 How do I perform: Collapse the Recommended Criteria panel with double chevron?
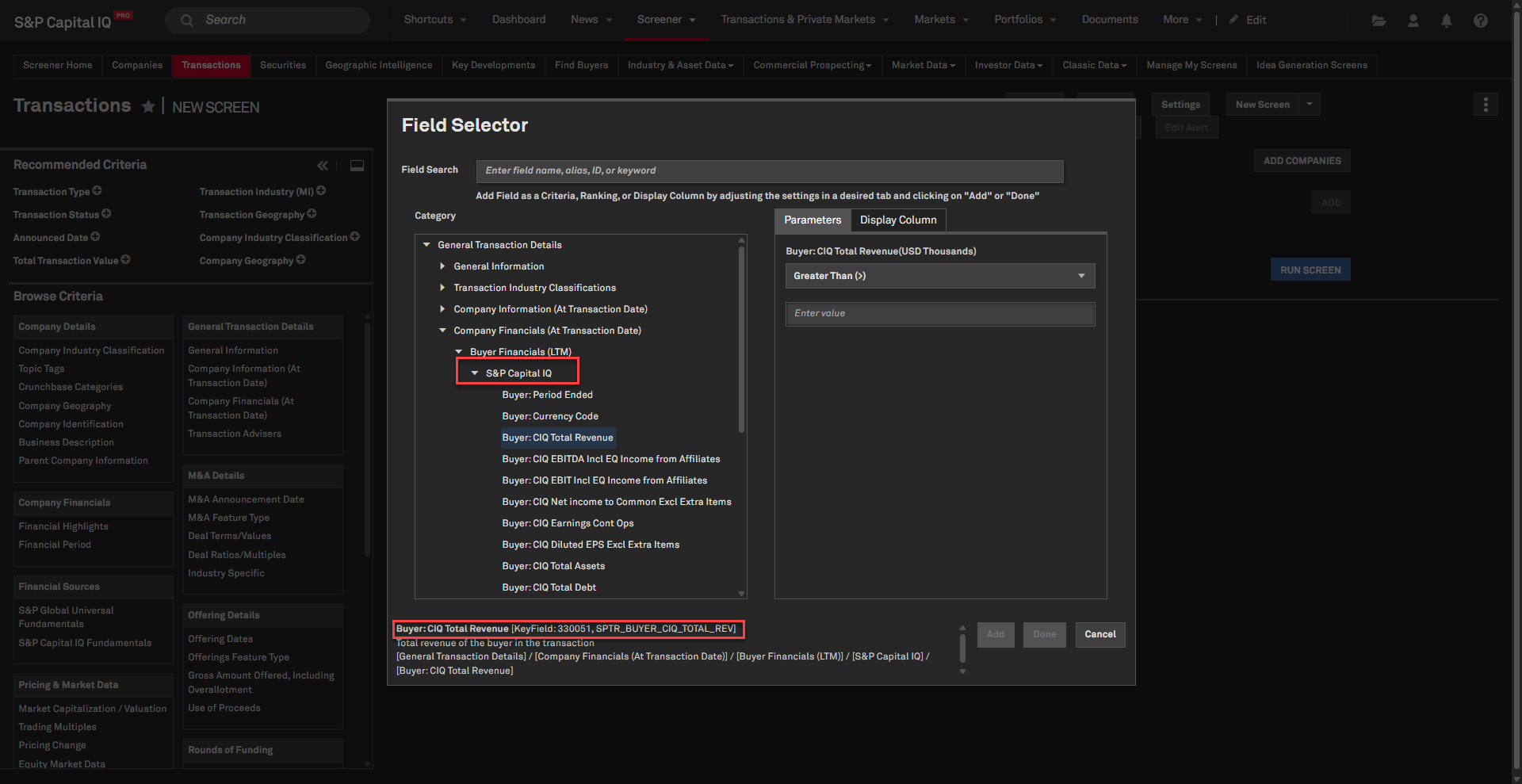[x=323, y=166]
